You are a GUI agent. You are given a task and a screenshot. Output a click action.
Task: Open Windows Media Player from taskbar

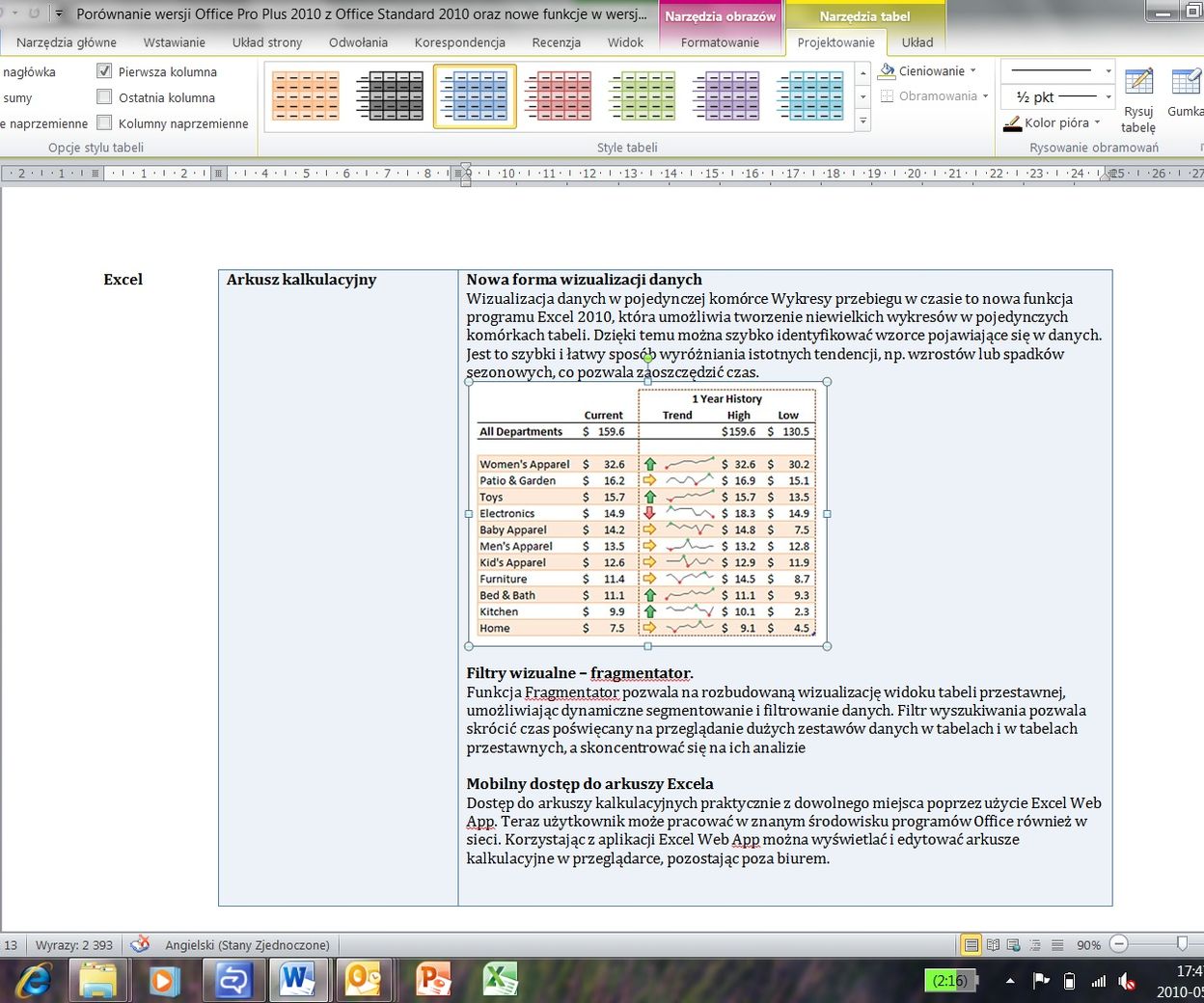pyautogui.click(x=164, y=981)
